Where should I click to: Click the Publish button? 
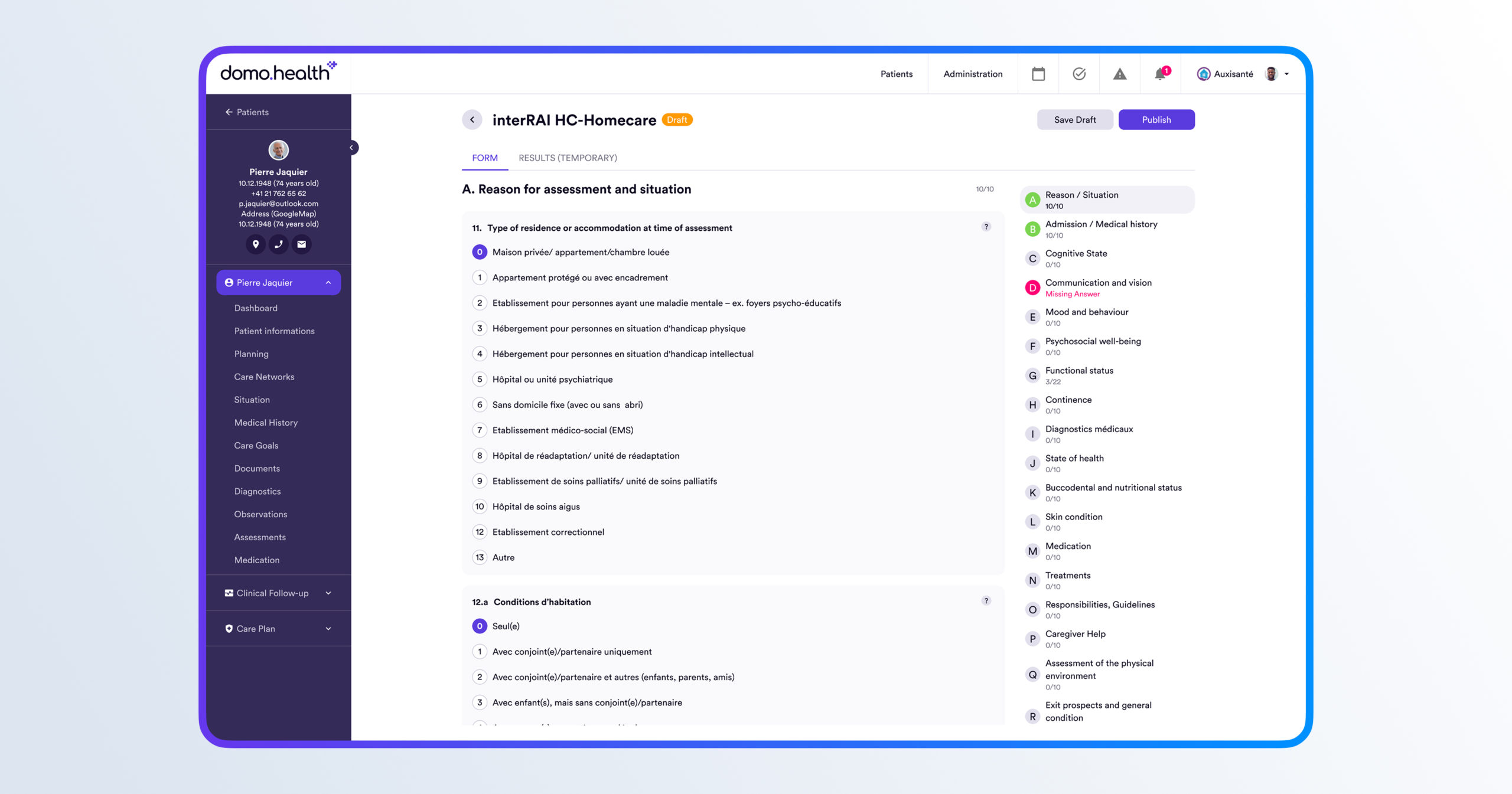pos(1156,120)
